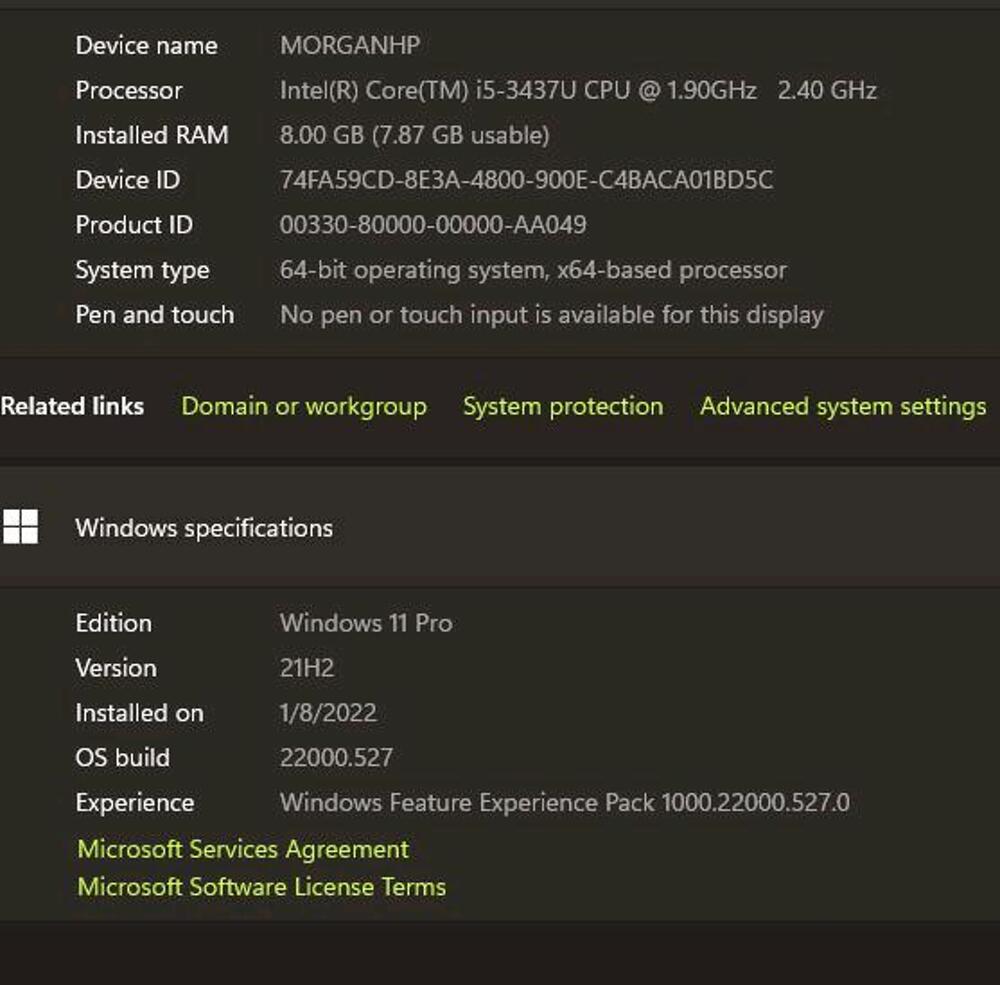This screenshot has width=1000, height=985.
Task: Click the 8.00 GB installed RAM value
Action: (x=414, y=135)
